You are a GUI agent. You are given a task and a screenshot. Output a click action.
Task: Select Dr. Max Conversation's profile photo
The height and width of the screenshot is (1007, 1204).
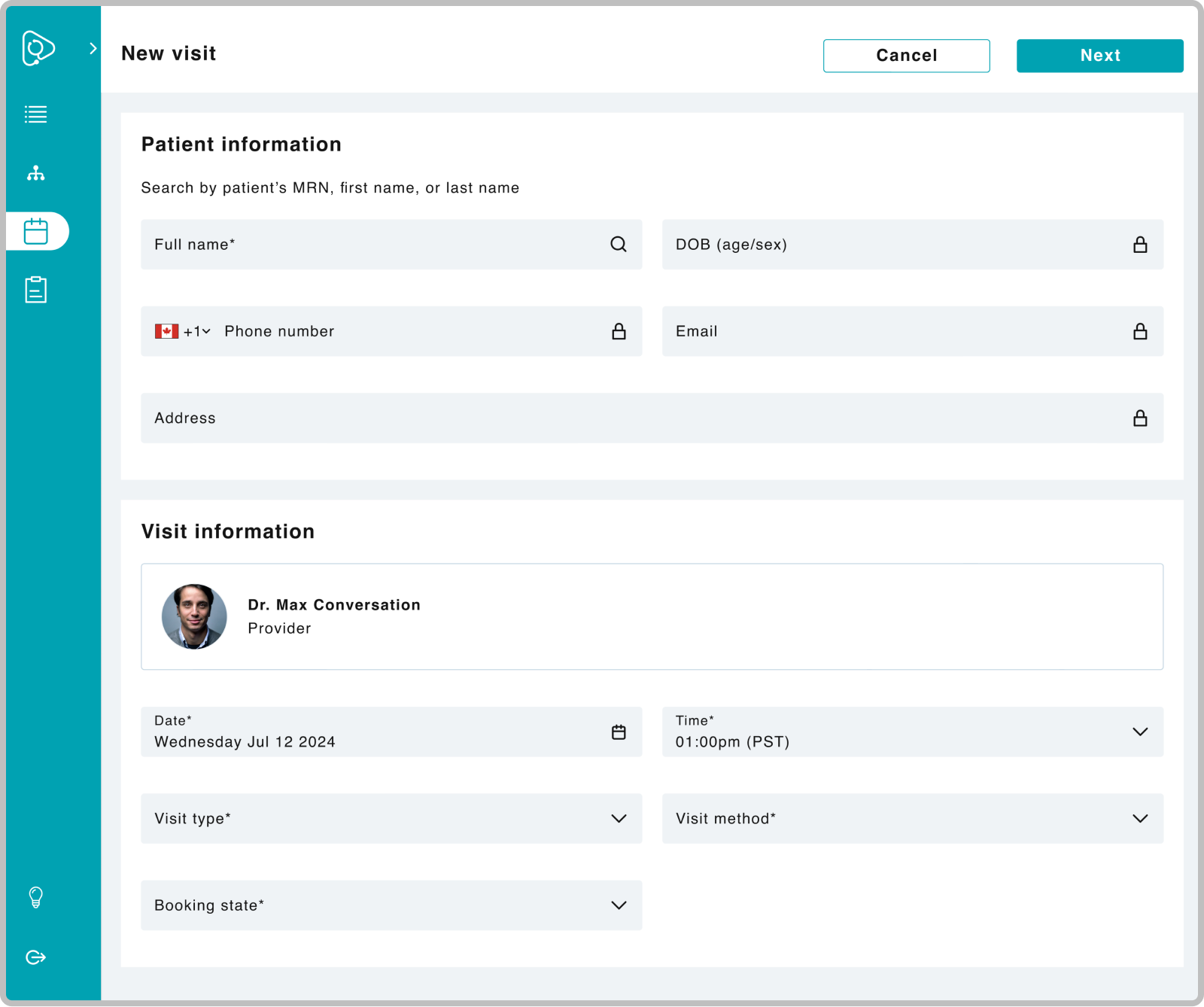pyautogui.click(x=194, y=616)
